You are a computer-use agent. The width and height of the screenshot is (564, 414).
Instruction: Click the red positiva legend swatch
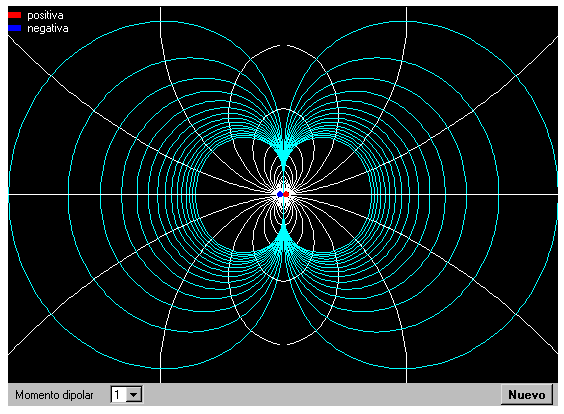[15, 15]
